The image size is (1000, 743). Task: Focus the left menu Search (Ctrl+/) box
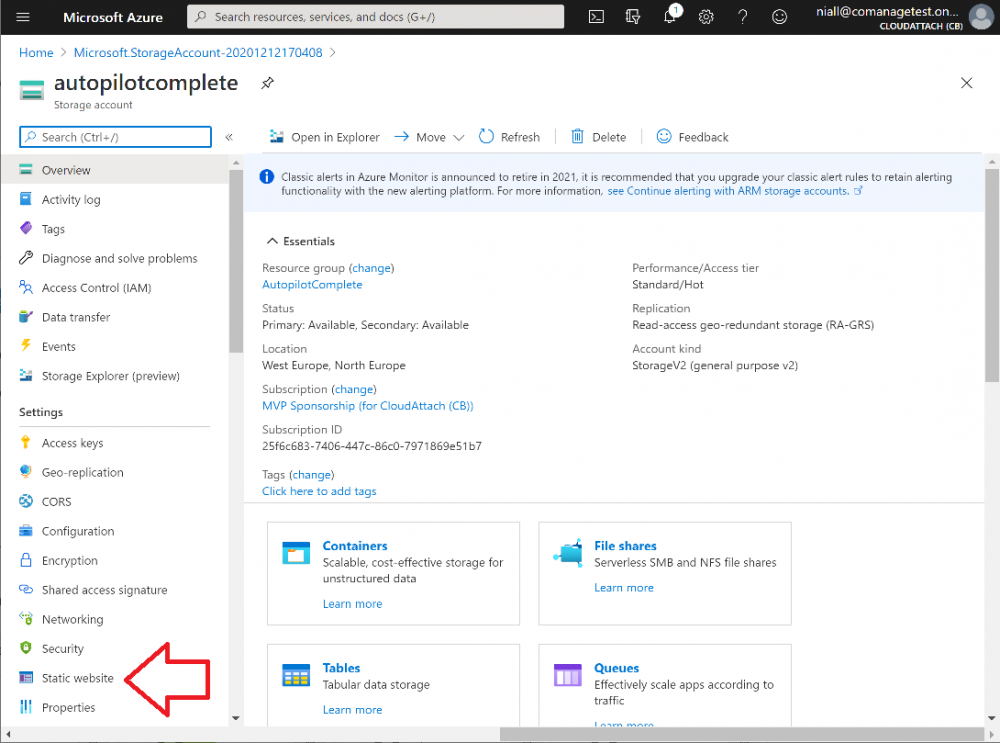point(115,137)
